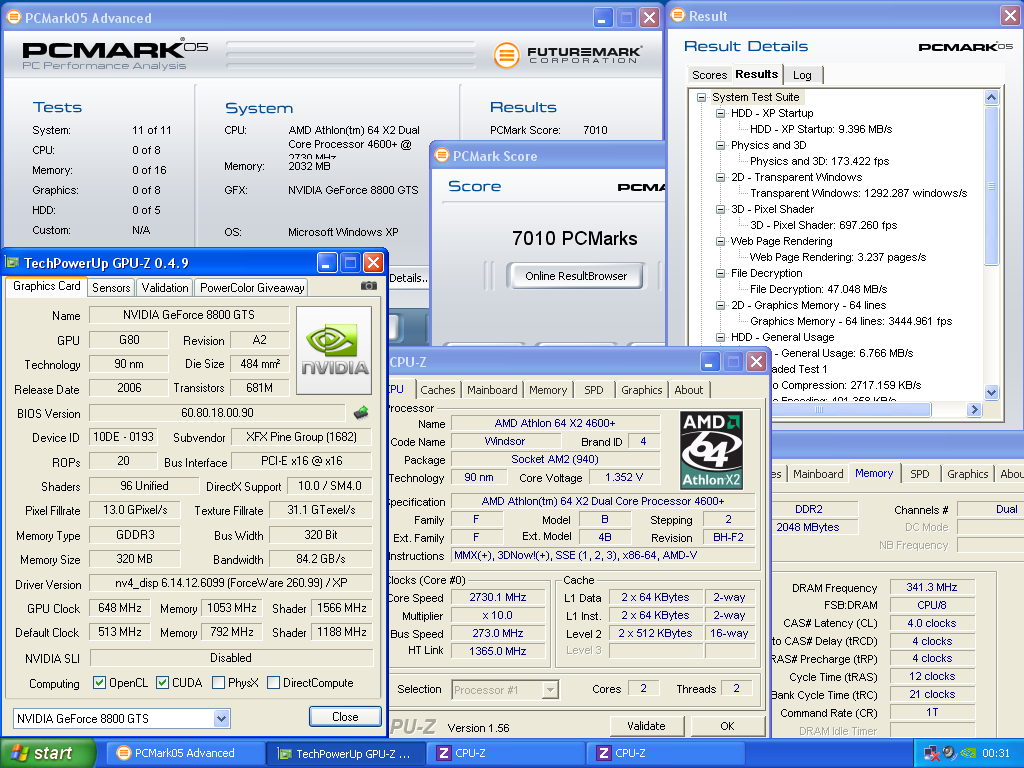The height and width of the screenshot is (768, 1024).
Task: Click the Details button in PCMark05
Action: click(409, 278)
